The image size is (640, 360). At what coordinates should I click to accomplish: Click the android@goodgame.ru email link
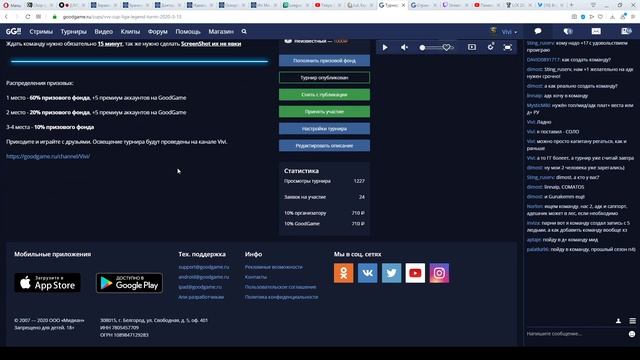[204, 277]
